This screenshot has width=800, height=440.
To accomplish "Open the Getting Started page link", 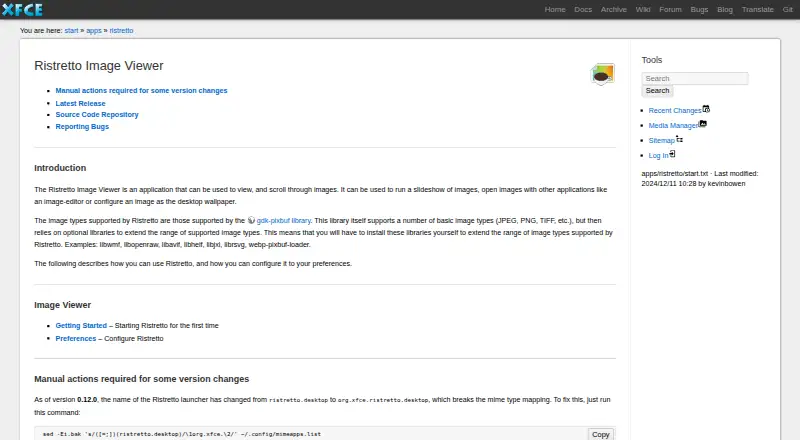I will 81,326.
